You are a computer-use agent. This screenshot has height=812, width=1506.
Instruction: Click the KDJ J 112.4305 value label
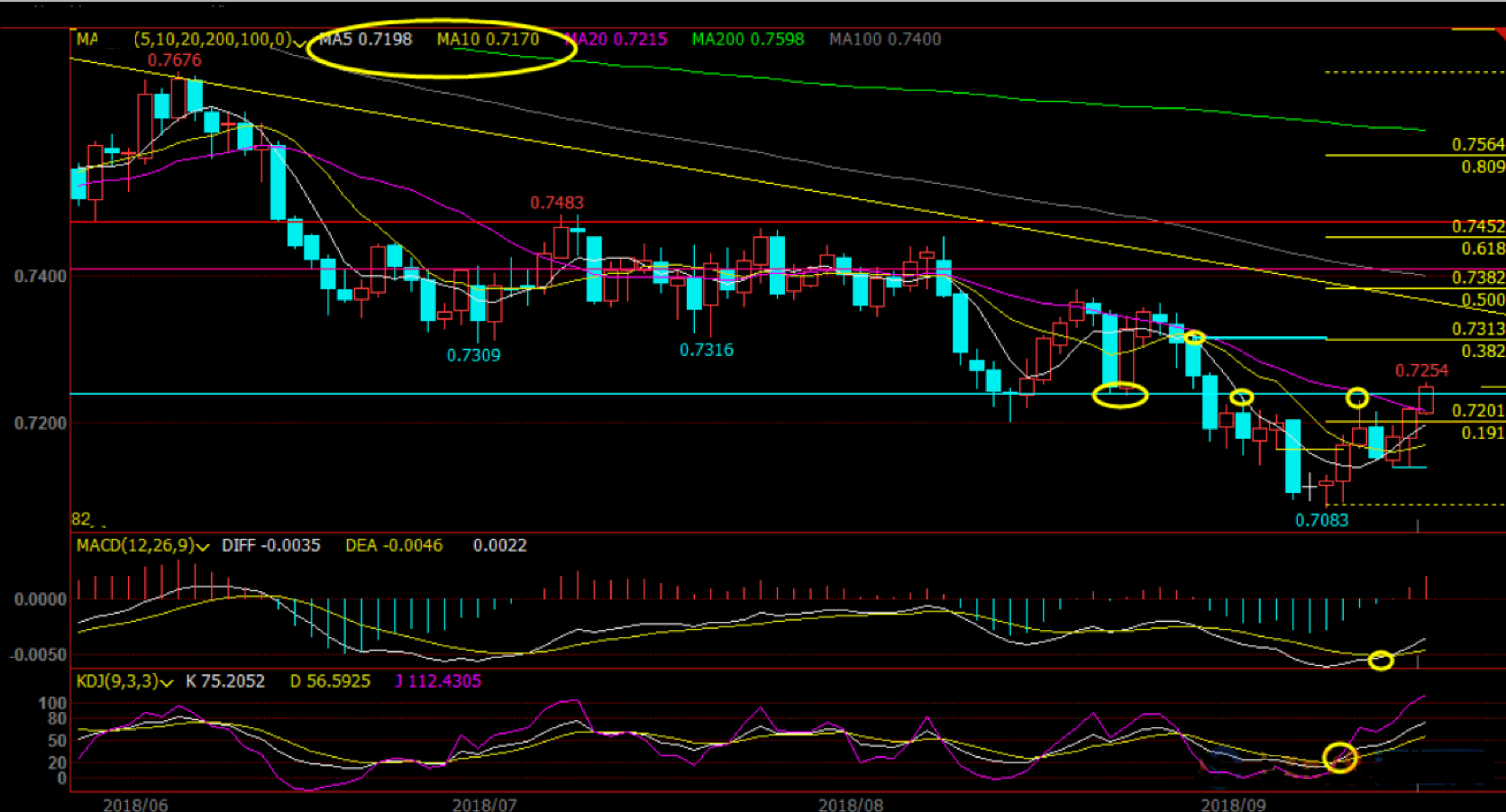click(x=438, y=681)
